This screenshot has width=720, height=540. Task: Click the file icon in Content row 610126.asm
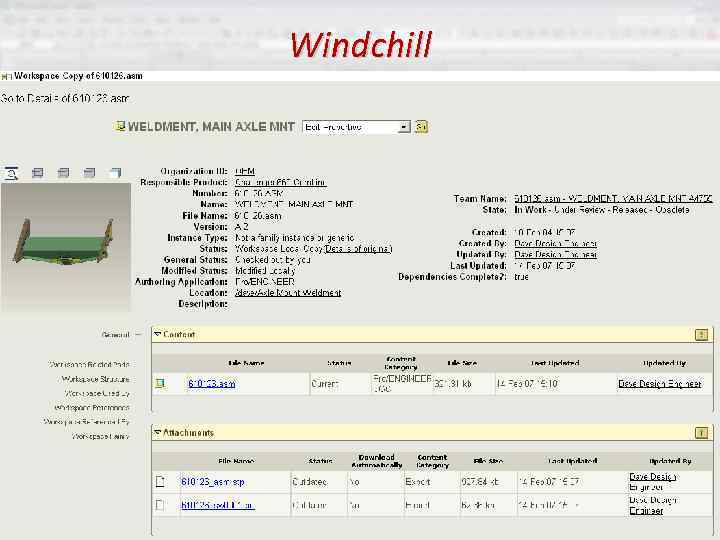tap(160, 383)
